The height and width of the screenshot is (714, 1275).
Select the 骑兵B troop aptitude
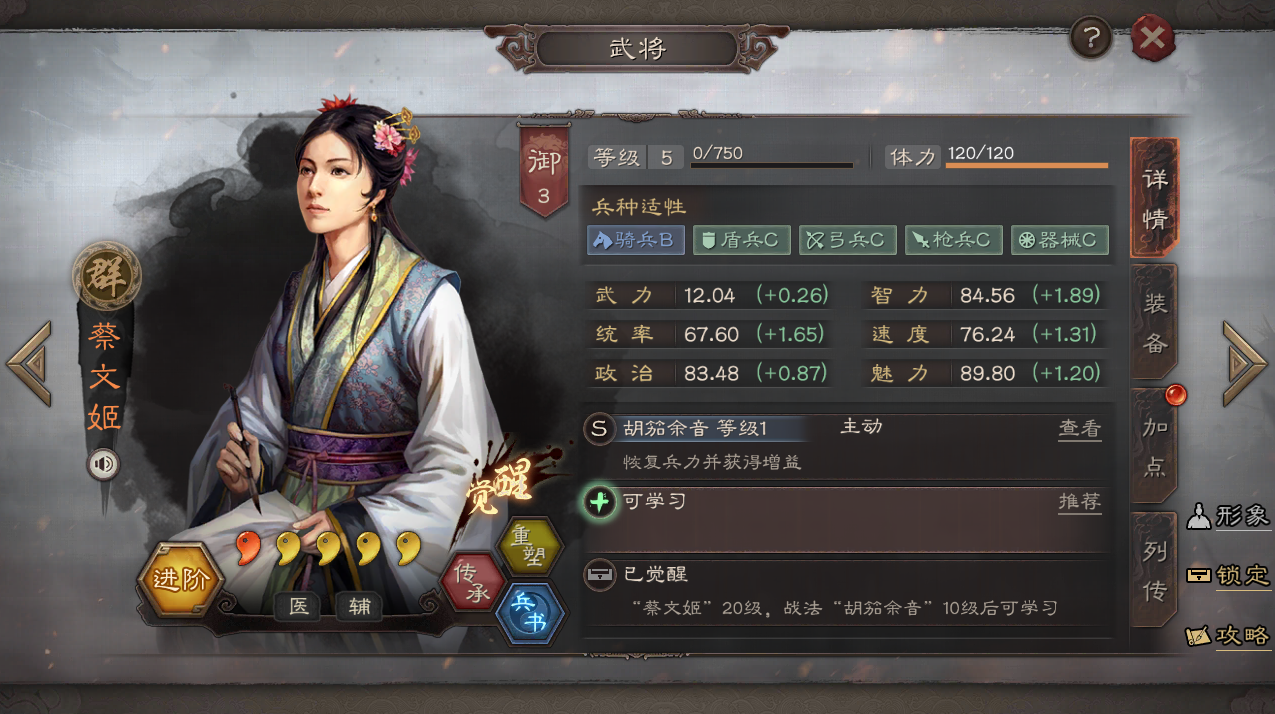pos(636,240)
